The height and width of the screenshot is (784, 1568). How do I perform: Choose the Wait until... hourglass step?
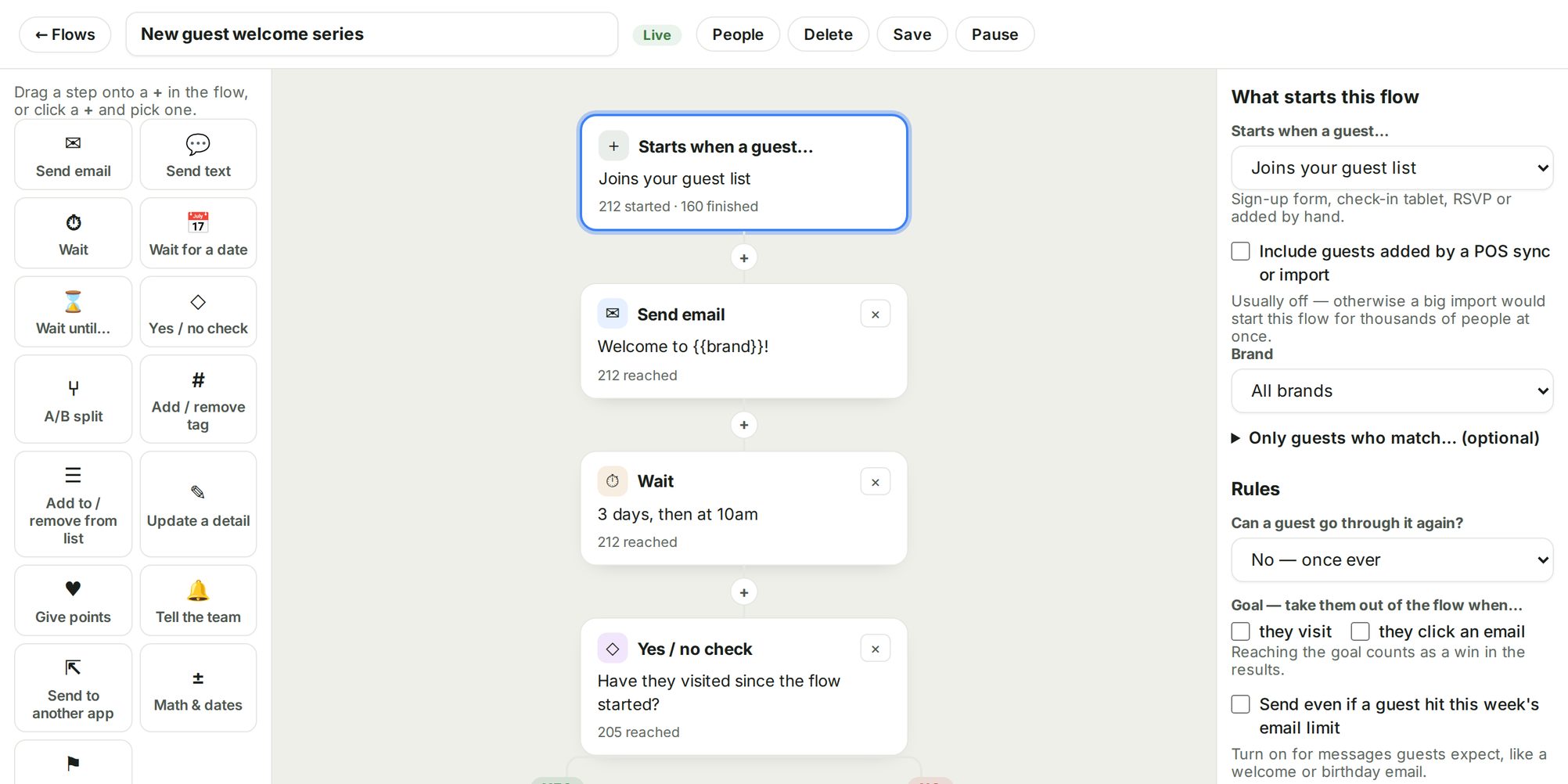click(73, 311)
